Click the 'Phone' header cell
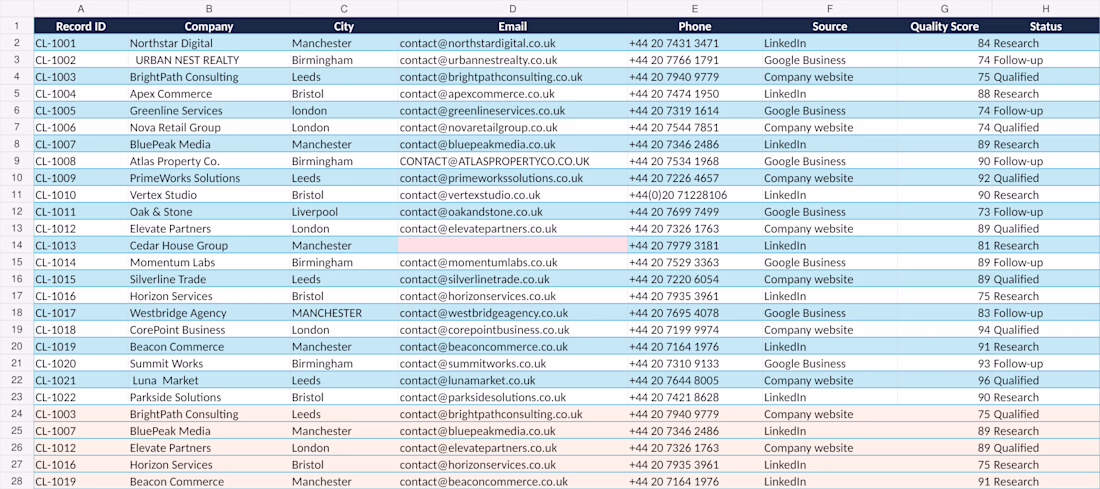1100x489 pixels. 695,27
